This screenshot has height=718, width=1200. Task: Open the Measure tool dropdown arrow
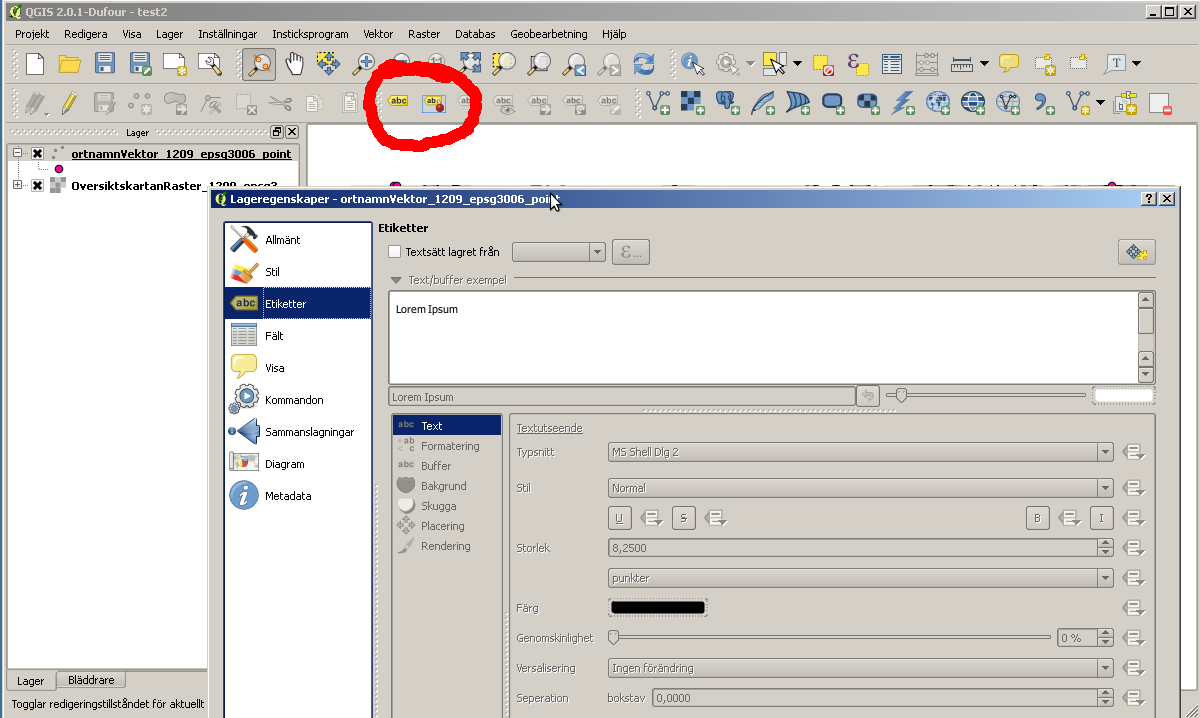coord(984,64)
